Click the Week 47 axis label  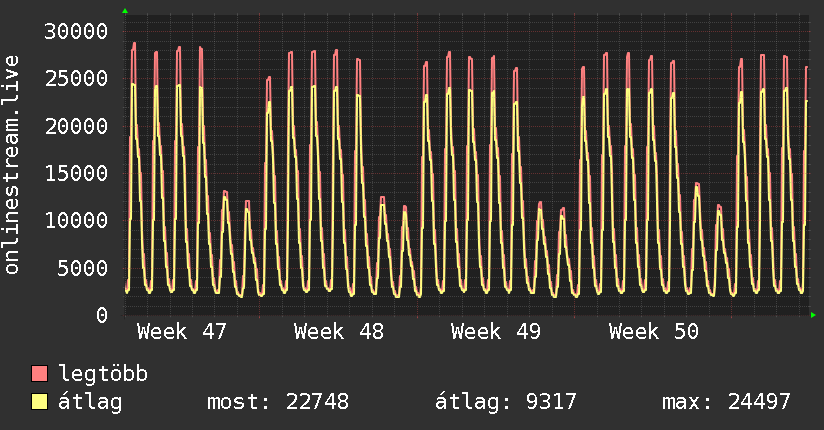181,332
